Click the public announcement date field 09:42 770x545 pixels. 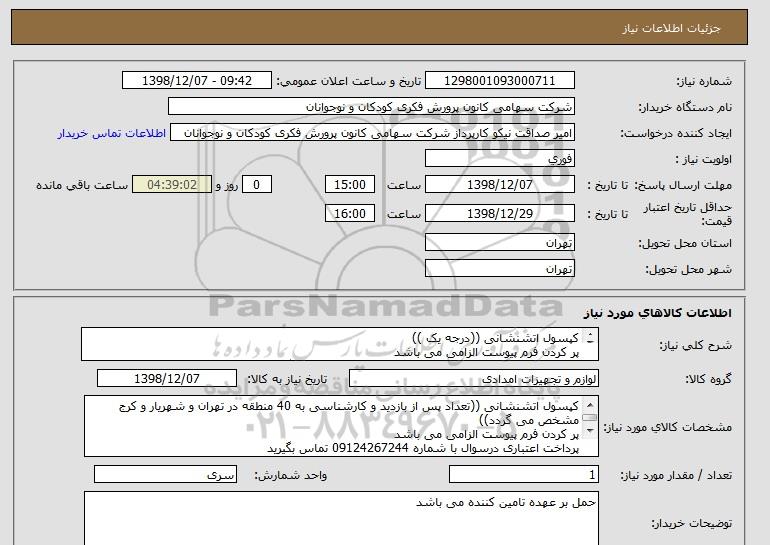196,81
